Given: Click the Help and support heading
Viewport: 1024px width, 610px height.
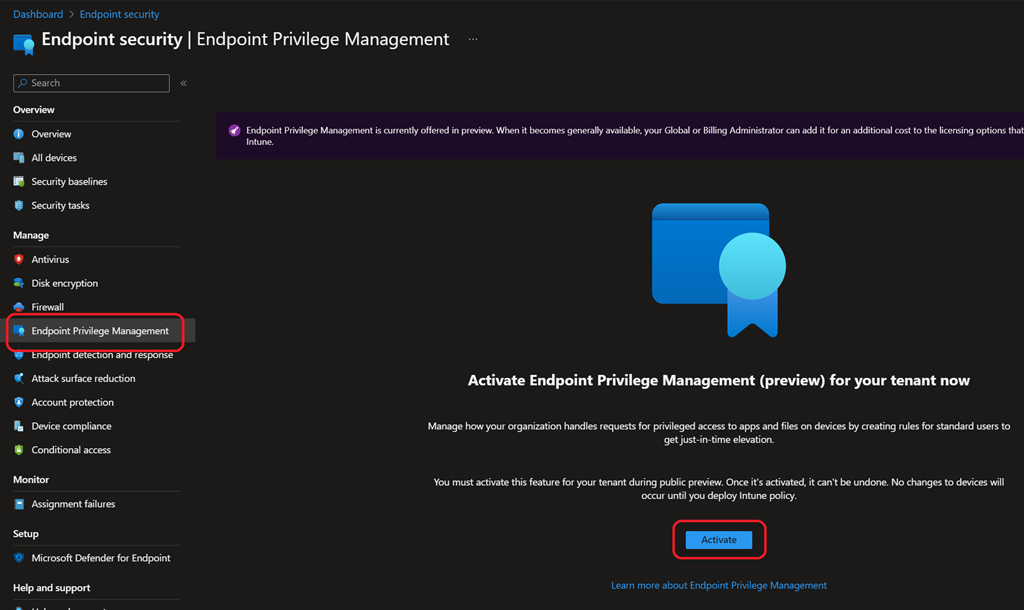Looking at the screenshot, I should tap(52, 588).
